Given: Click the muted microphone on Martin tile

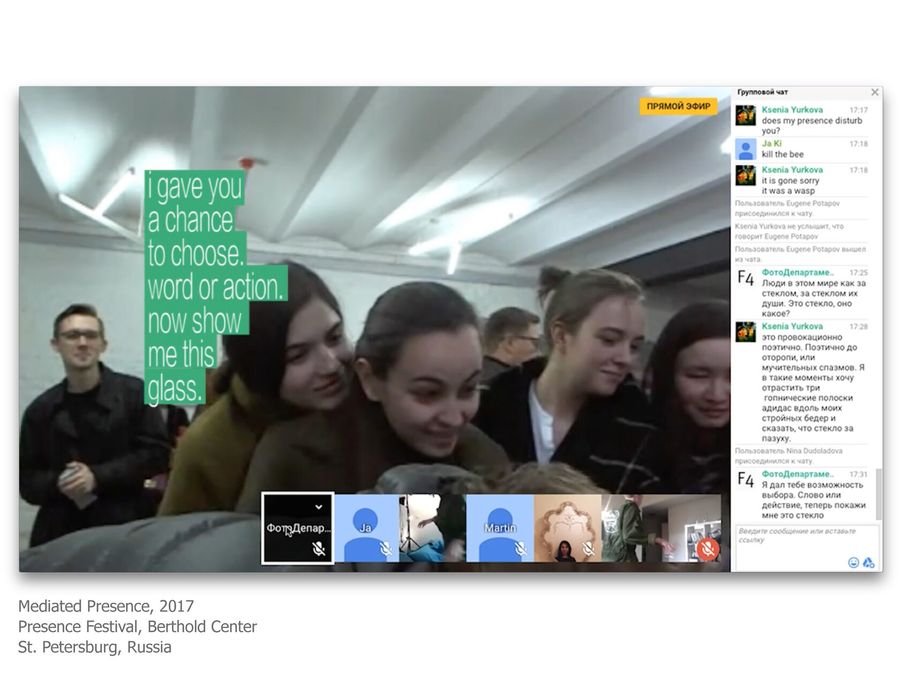Looking at the screenshot, I should (x=520, y=549).
